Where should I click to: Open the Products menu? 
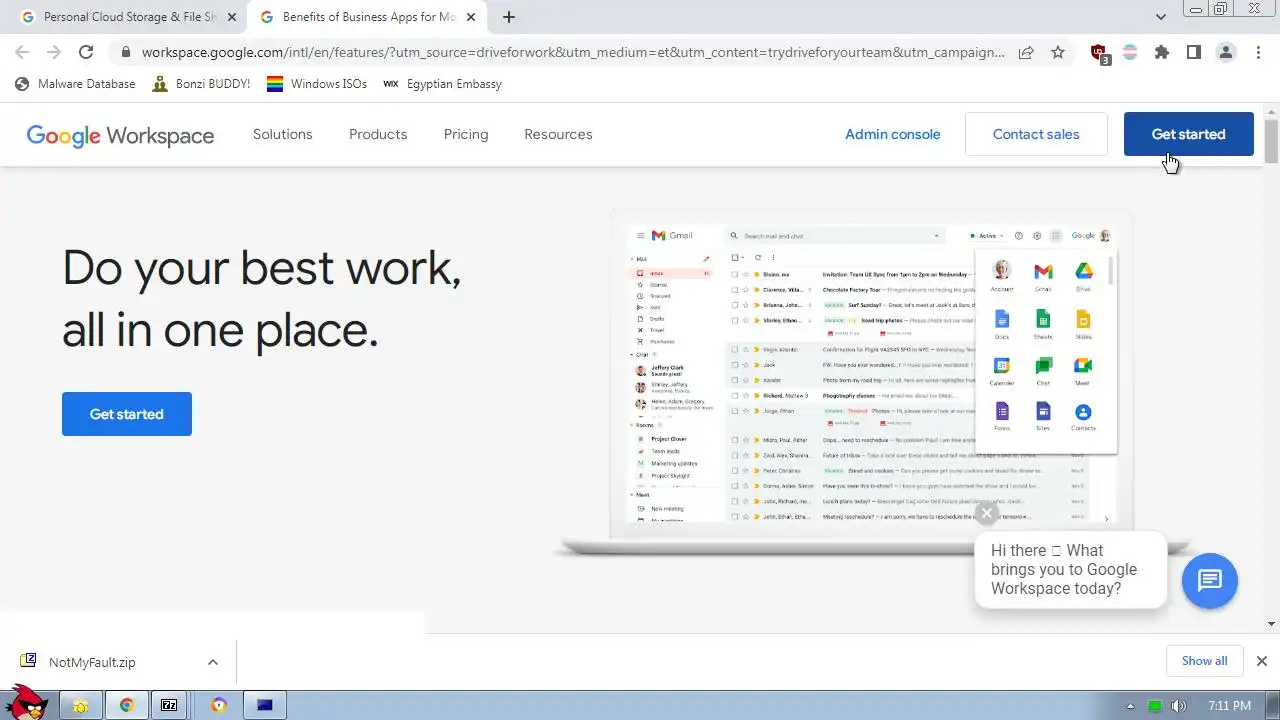378,134
